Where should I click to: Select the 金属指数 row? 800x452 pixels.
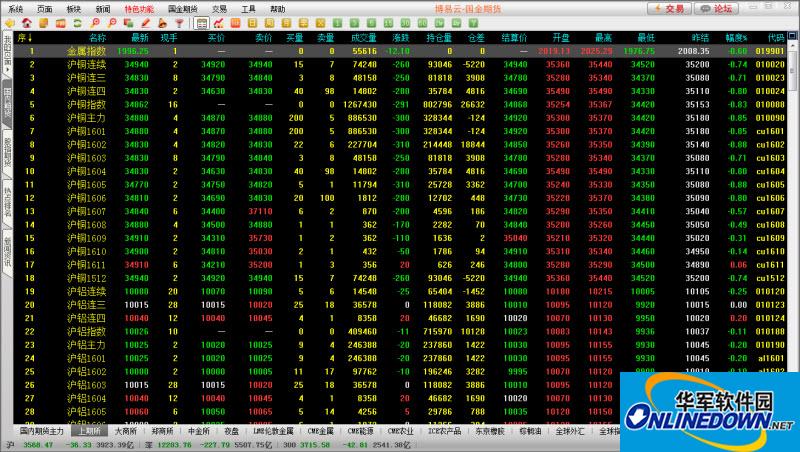pyautogui.click(x=400, y=51)
